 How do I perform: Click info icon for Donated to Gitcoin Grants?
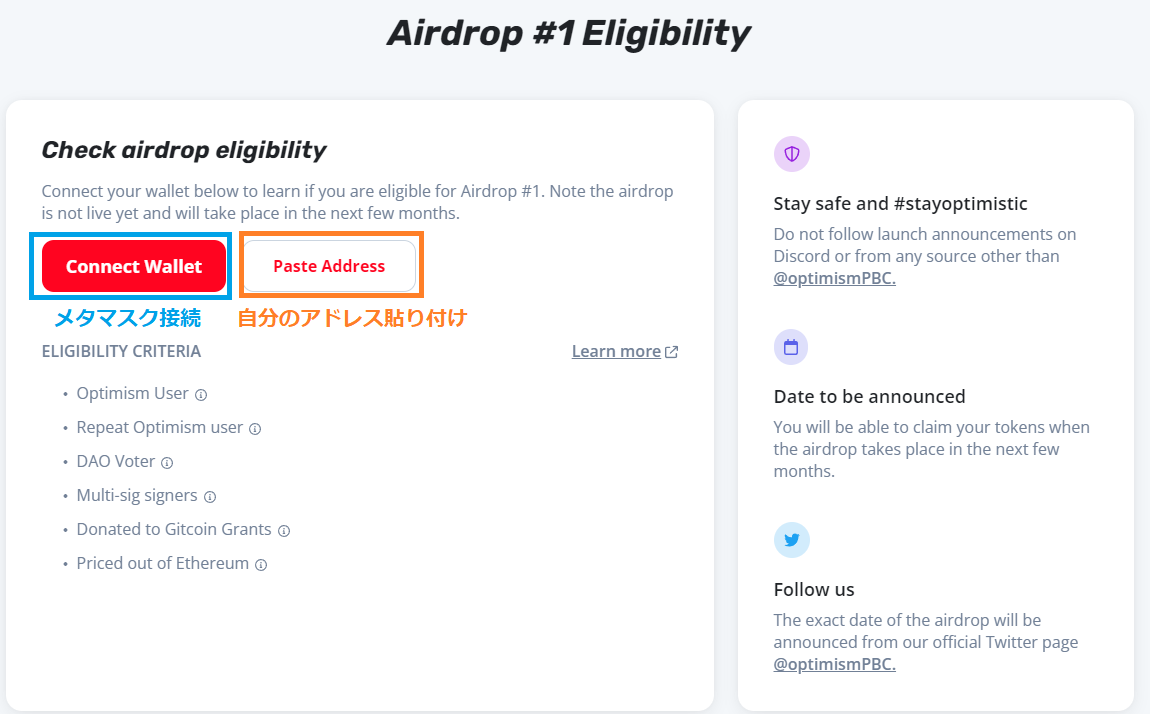pos(284,531)
